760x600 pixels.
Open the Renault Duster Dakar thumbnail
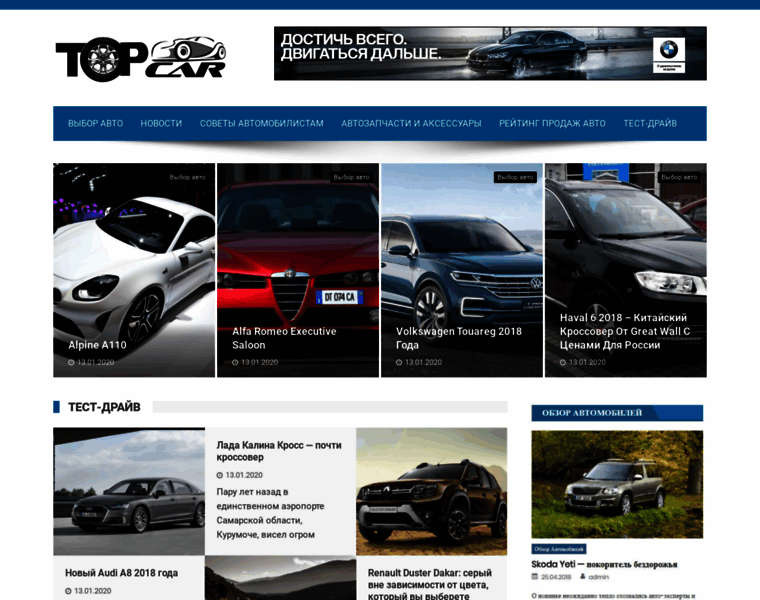431,491
